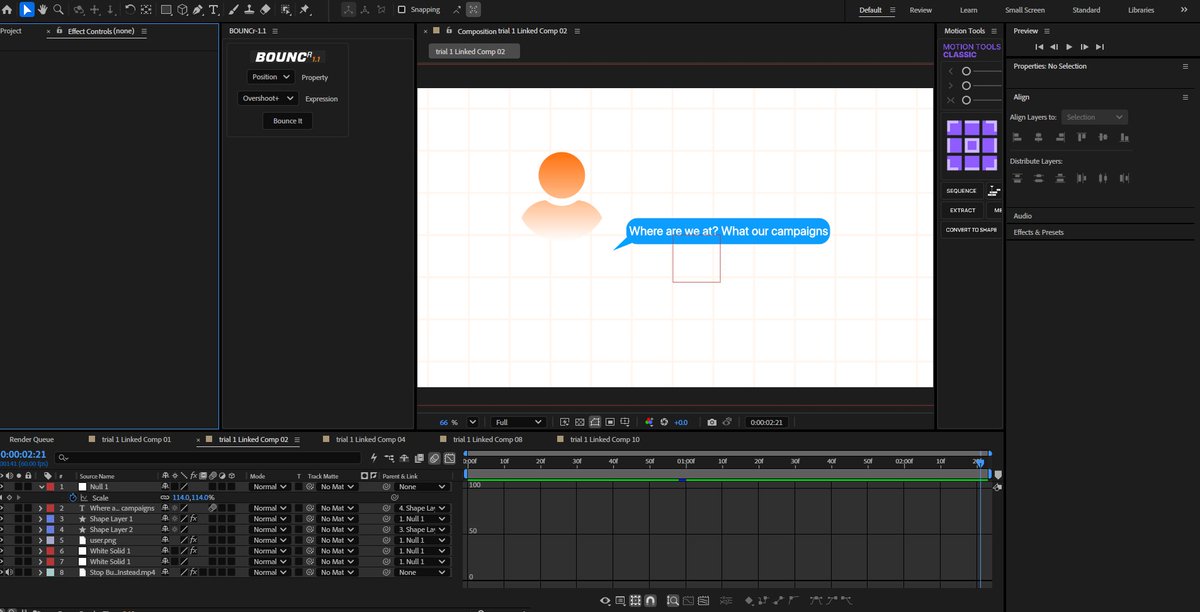Screen dimensions: 1200x612
Task: Toggle the Snapping checkbox
Action: click(x=402, y=10)
